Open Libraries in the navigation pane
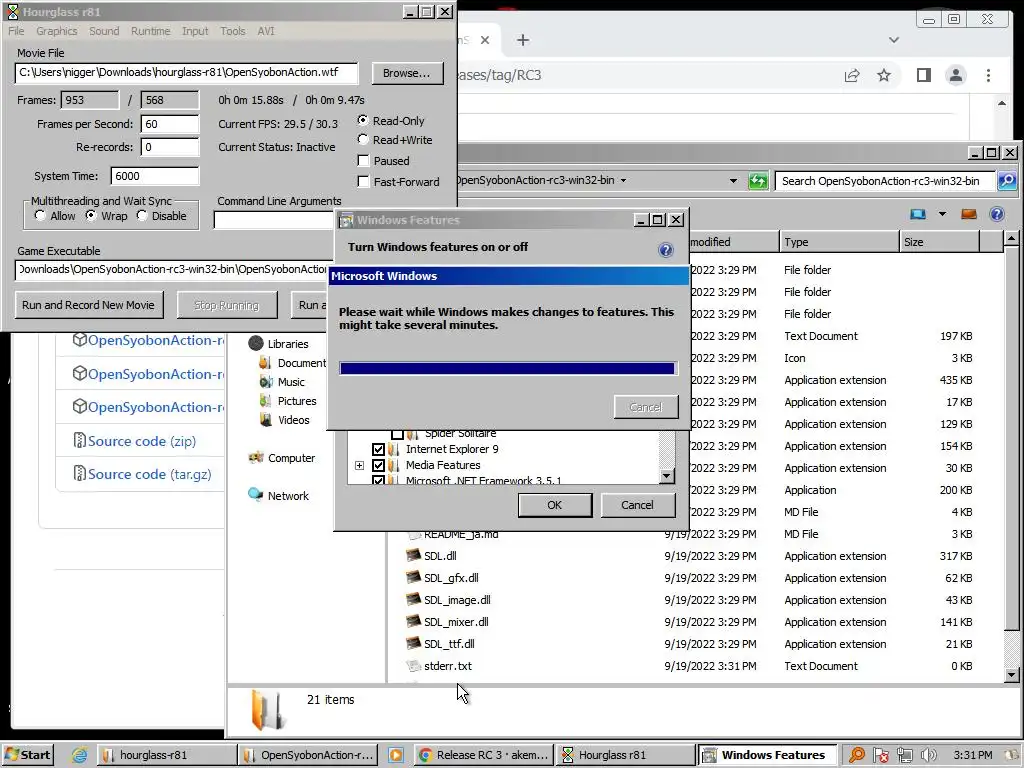 pos(287,344)
